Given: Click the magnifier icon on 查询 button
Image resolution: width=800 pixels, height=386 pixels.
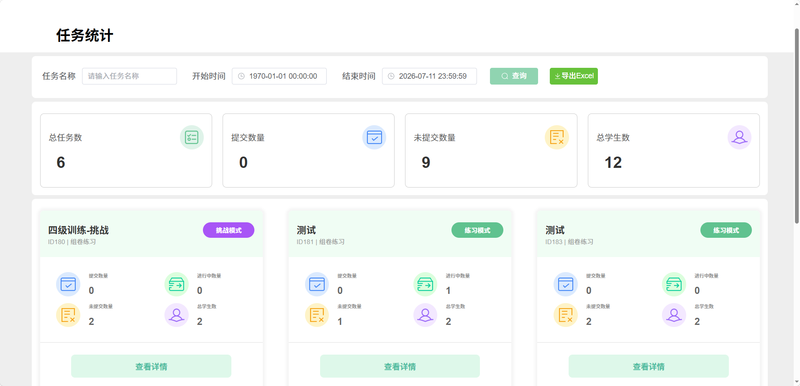Looking at the screenshot, I should tap(505, 76).
